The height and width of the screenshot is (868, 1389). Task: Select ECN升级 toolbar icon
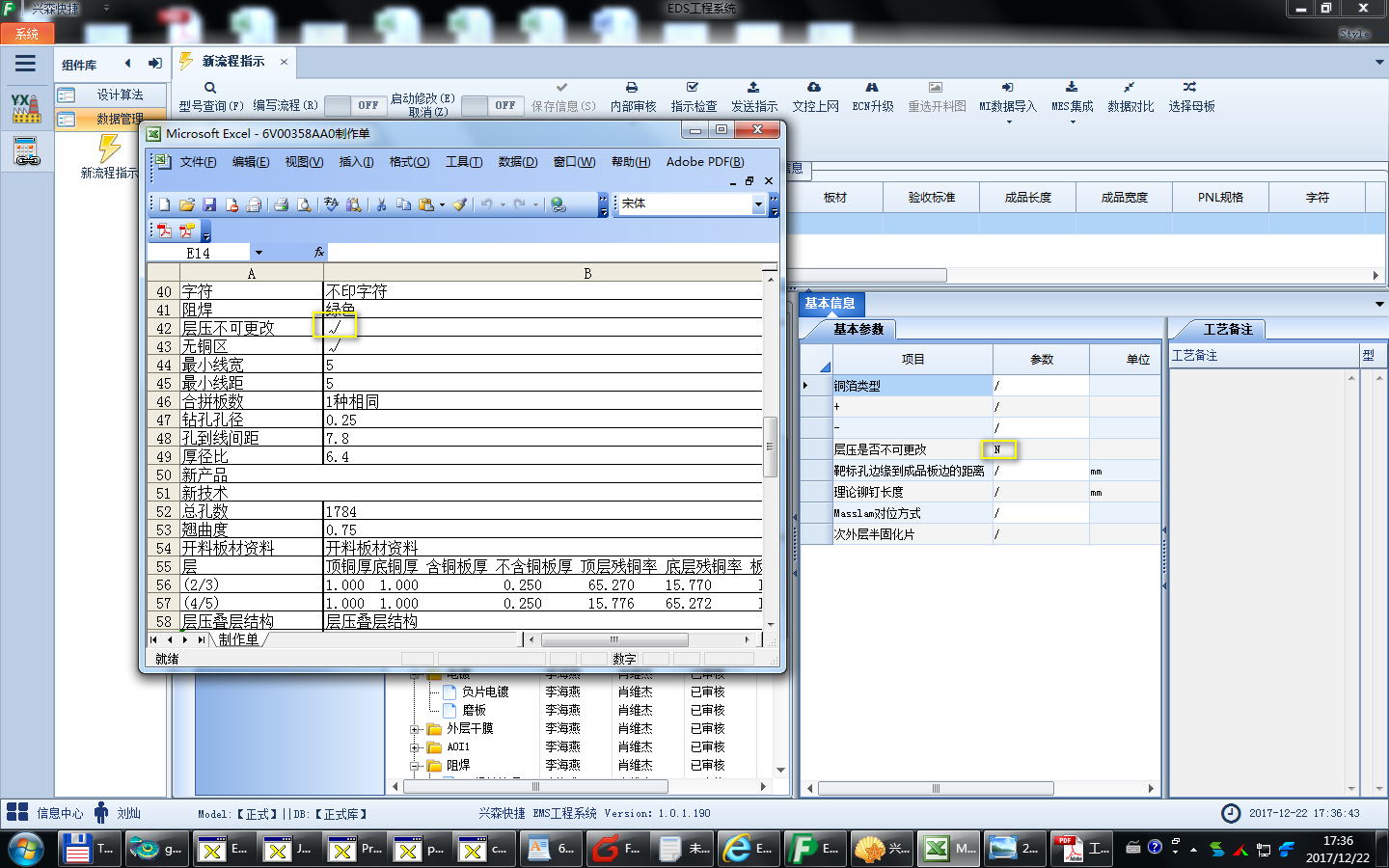pos(872,87)
